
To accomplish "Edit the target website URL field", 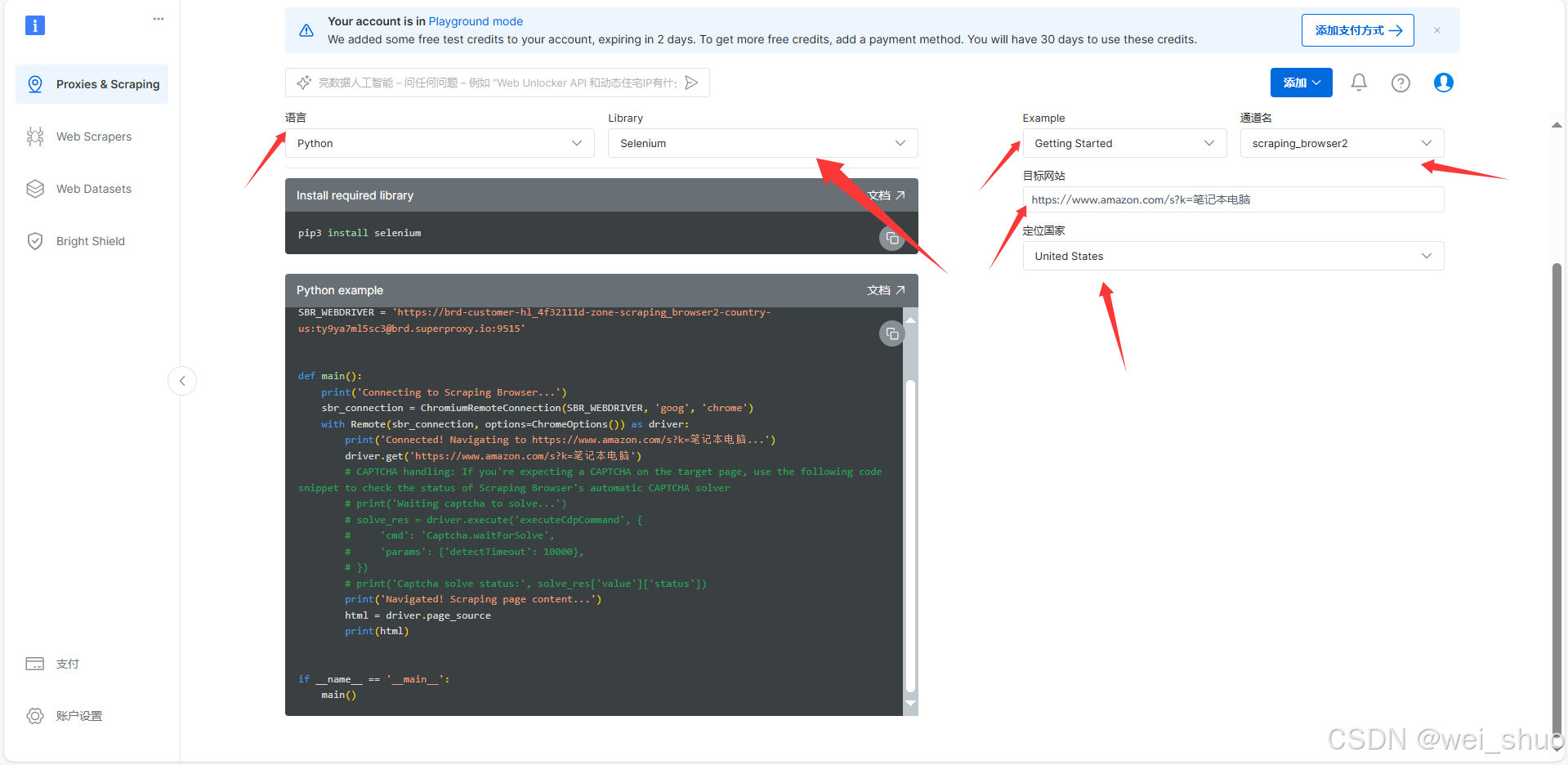I will point(1233,199).
